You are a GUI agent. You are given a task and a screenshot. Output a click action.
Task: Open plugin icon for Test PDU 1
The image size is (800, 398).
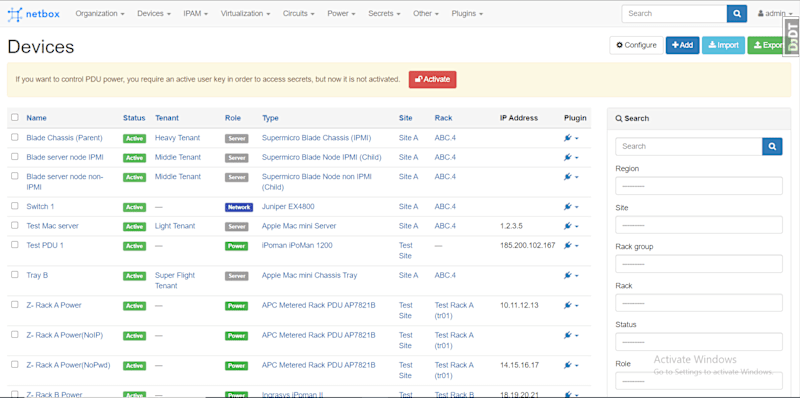567,245
